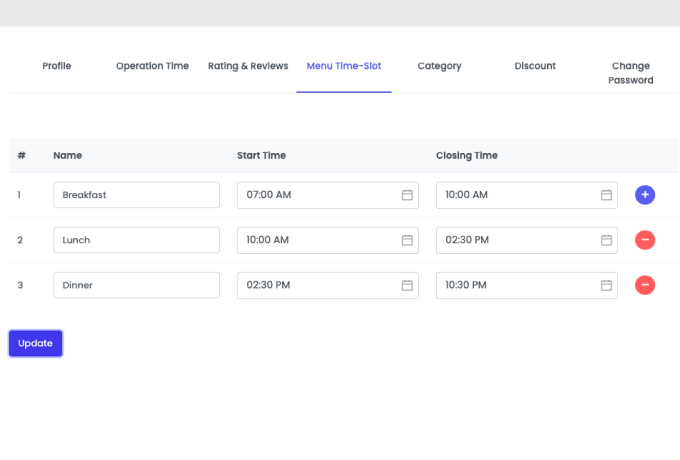Screen dimensions: 680x460
Task: Open calendar icon for Lunch start time
Action: [x=407, y=240]
